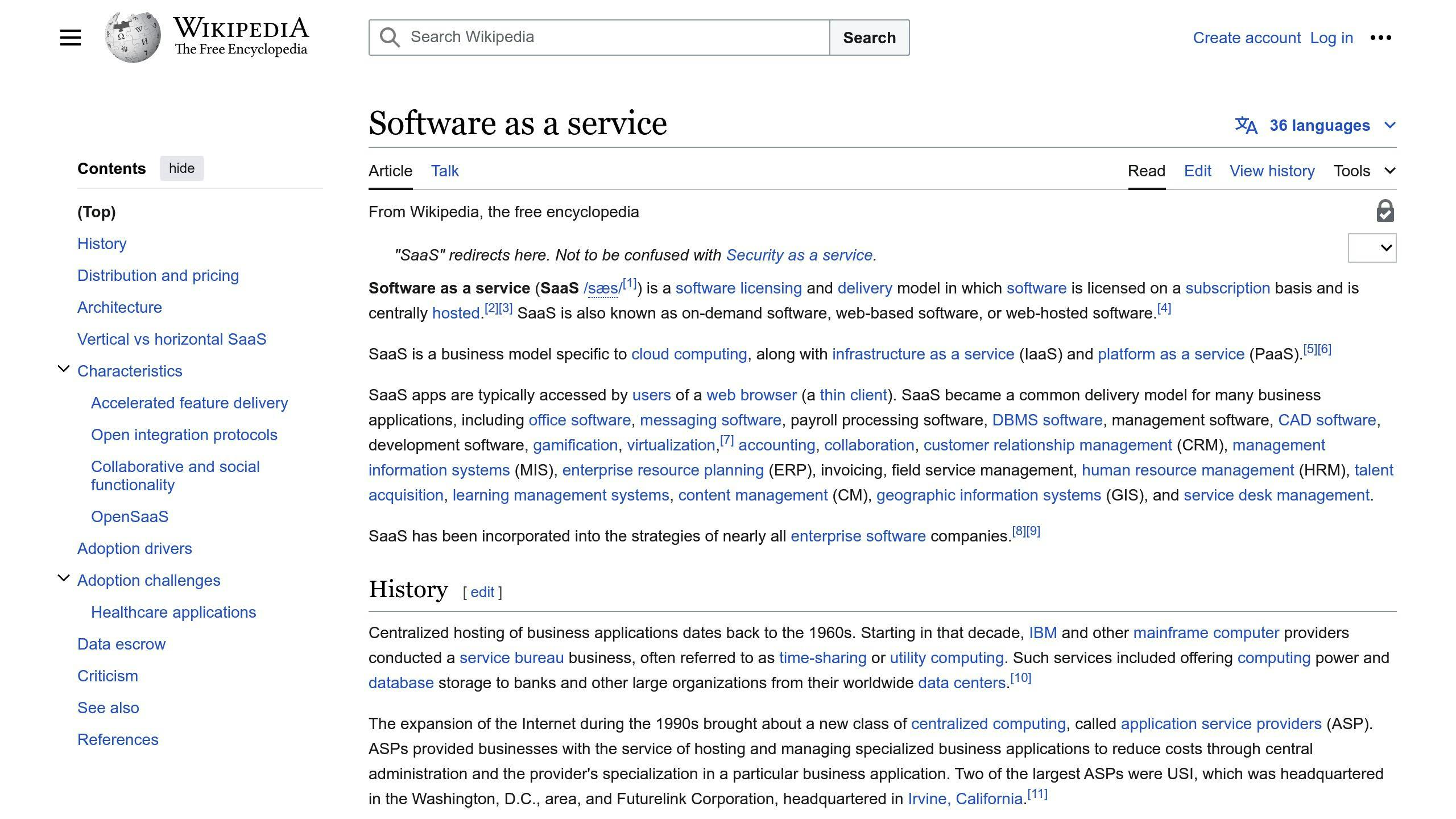Image resolution: width=1456 pixels, height=819 pixels.
Task: Open the hamburger main menu
Action: (70, 37)
